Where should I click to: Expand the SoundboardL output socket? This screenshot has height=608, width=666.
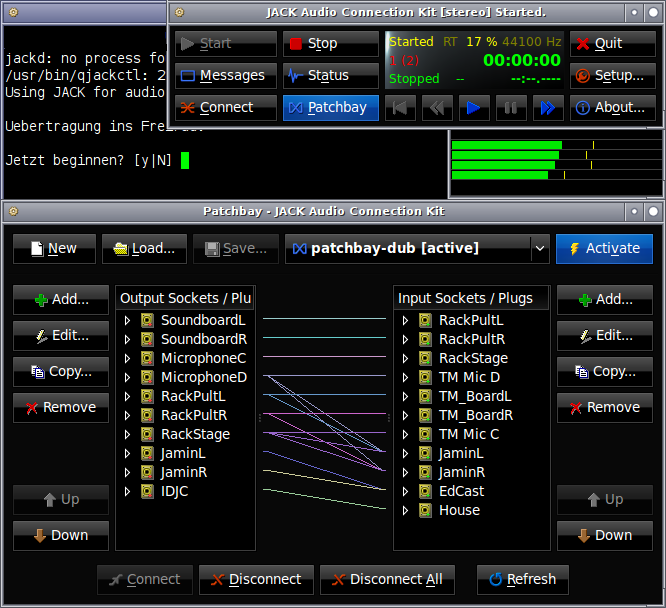coord(127,320)
